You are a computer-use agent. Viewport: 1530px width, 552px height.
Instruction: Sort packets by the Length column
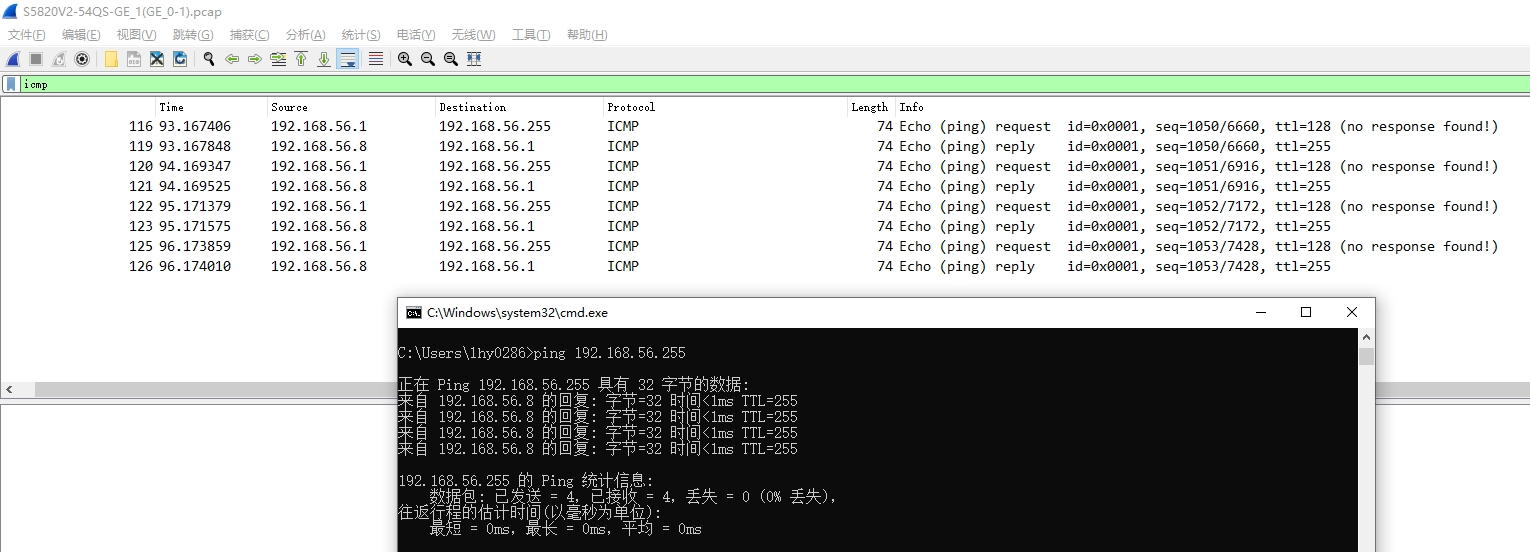pos(870,107)
